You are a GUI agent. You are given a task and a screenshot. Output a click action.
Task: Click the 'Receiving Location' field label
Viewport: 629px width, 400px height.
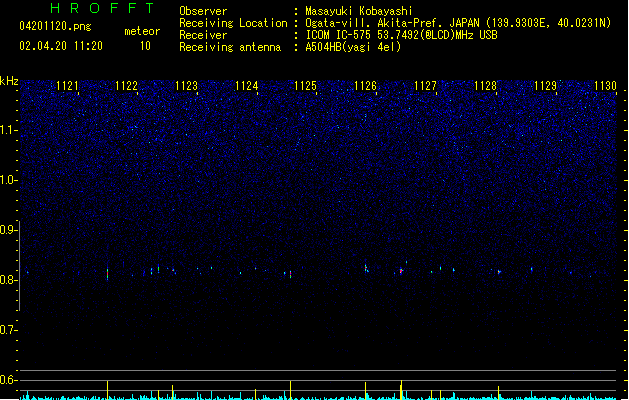tap(233, 23)
